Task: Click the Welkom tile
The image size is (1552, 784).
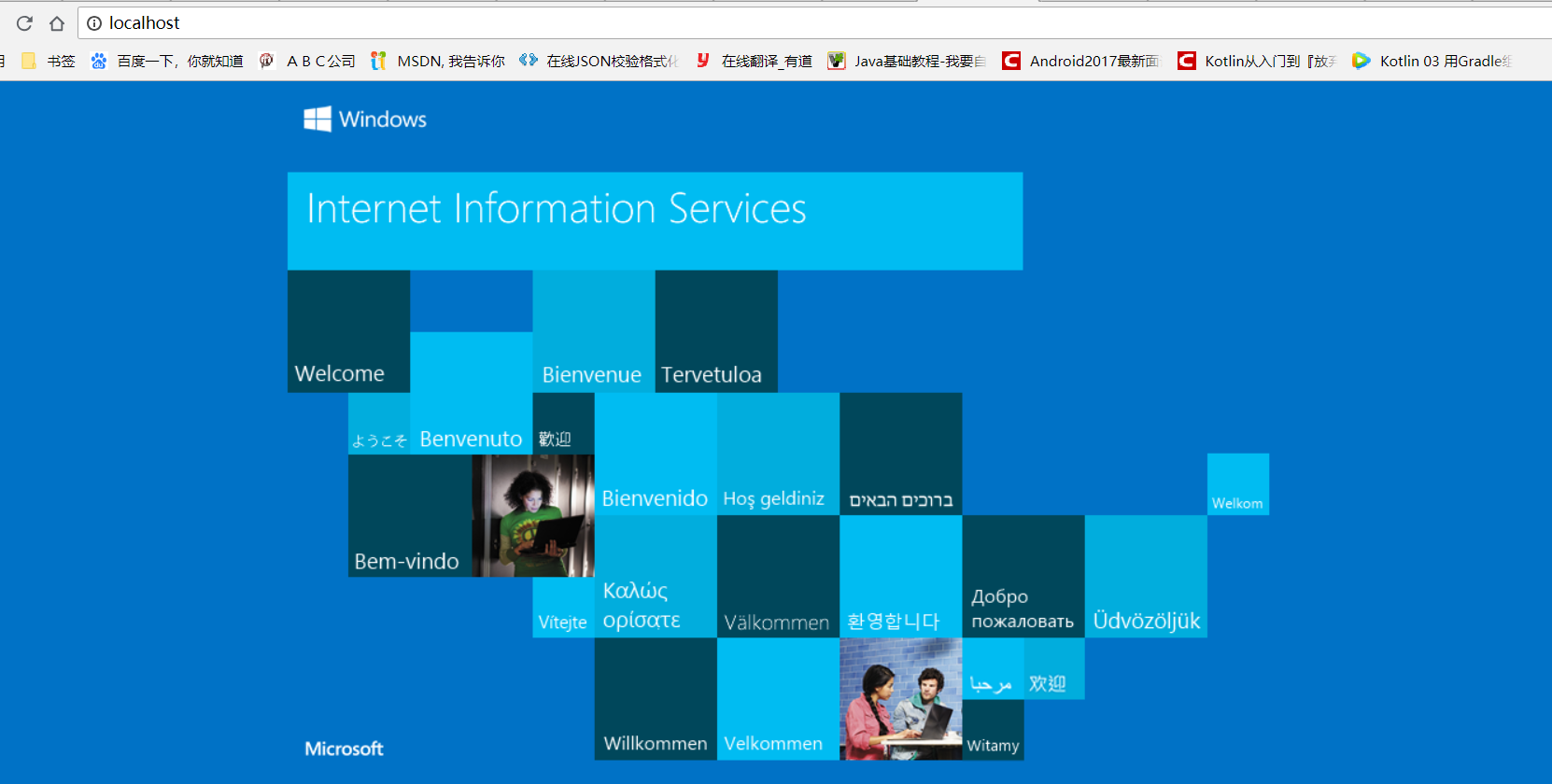Action: [1237, 484]
